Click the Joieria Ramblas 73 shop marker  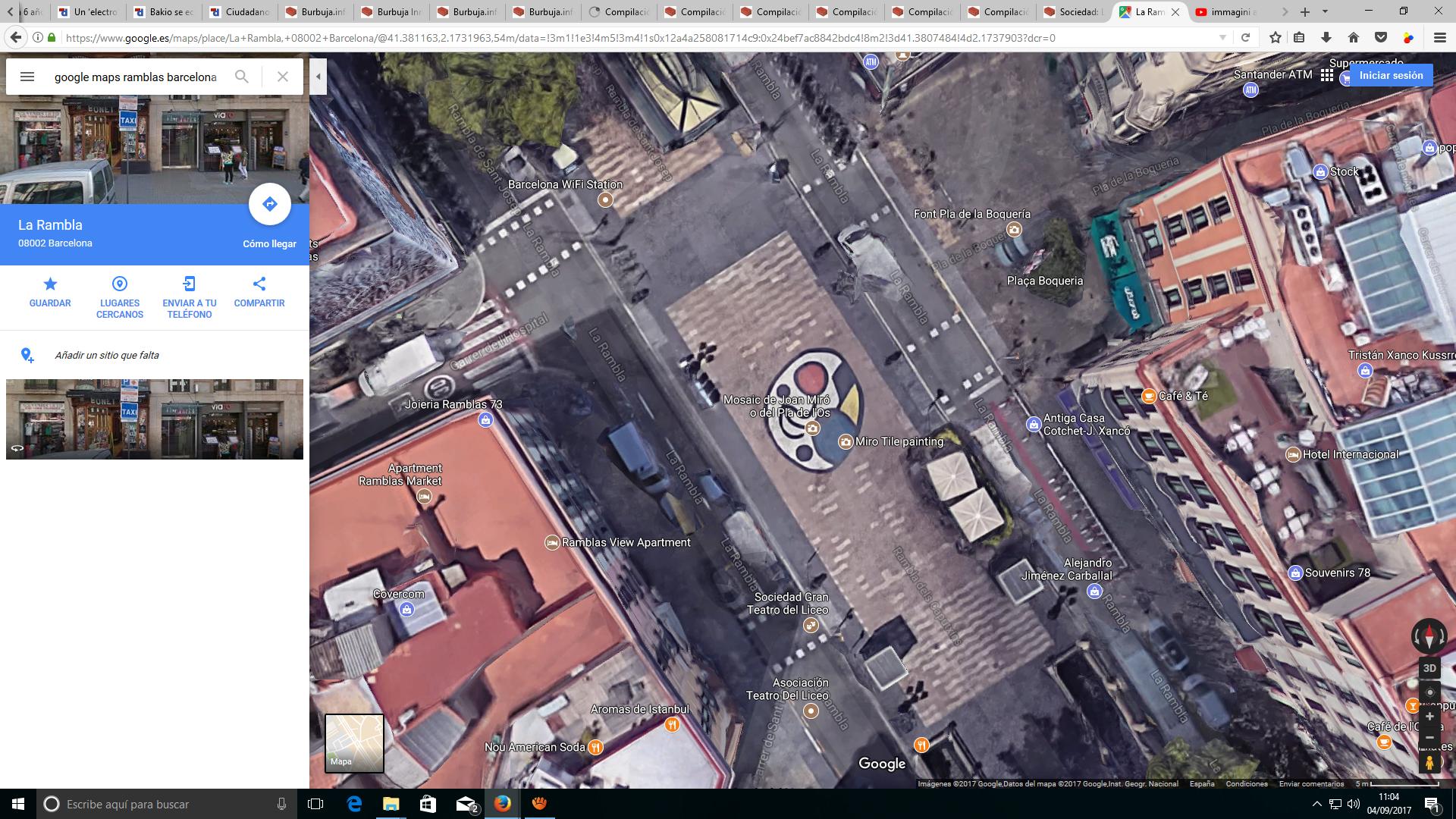[x=485, y=419]
